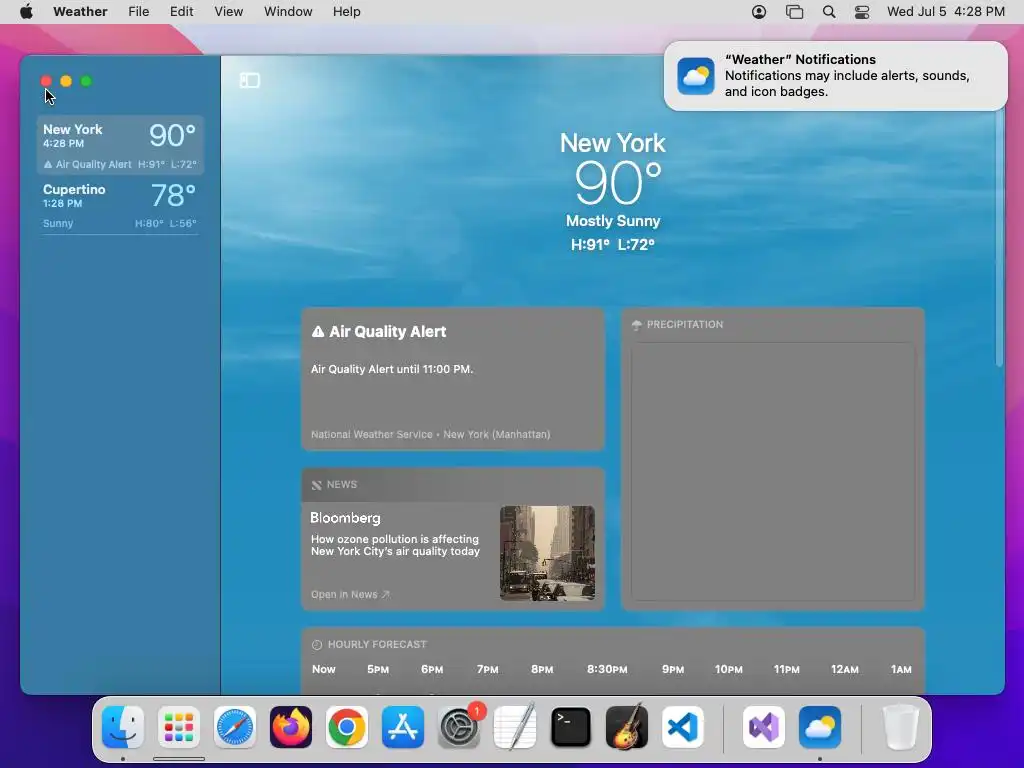
Task: Launch Google Chrome from the Dock
Action: [347, 727]
